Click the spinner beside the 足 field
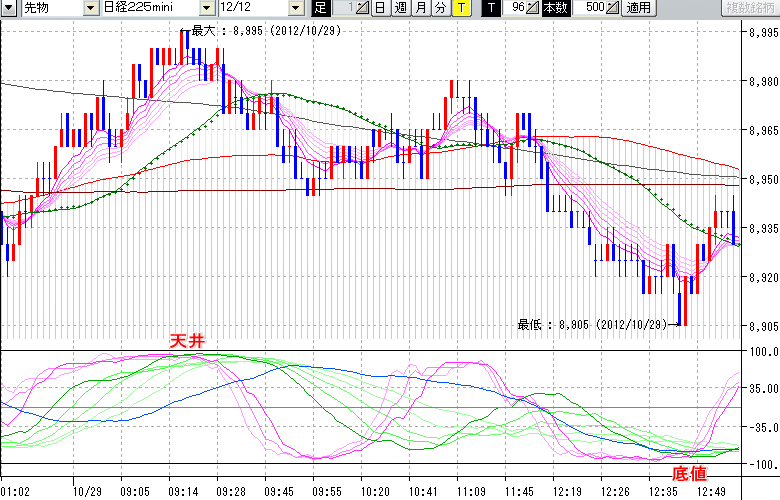The height and width of the screenshot is (500, 780). [363, 8]
